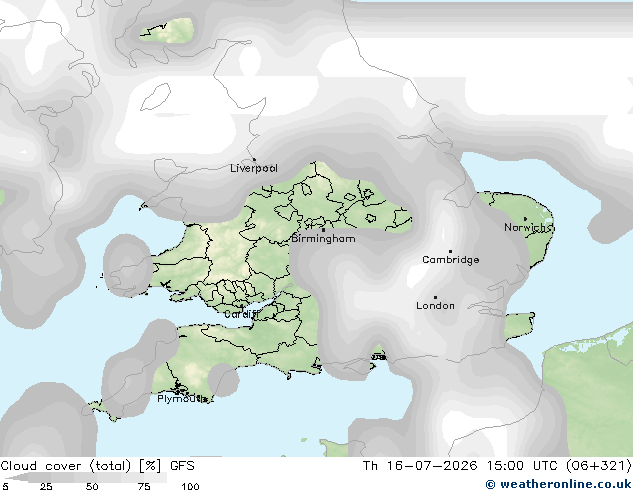Click the weatheronline.co.uk copyright text

558,484
